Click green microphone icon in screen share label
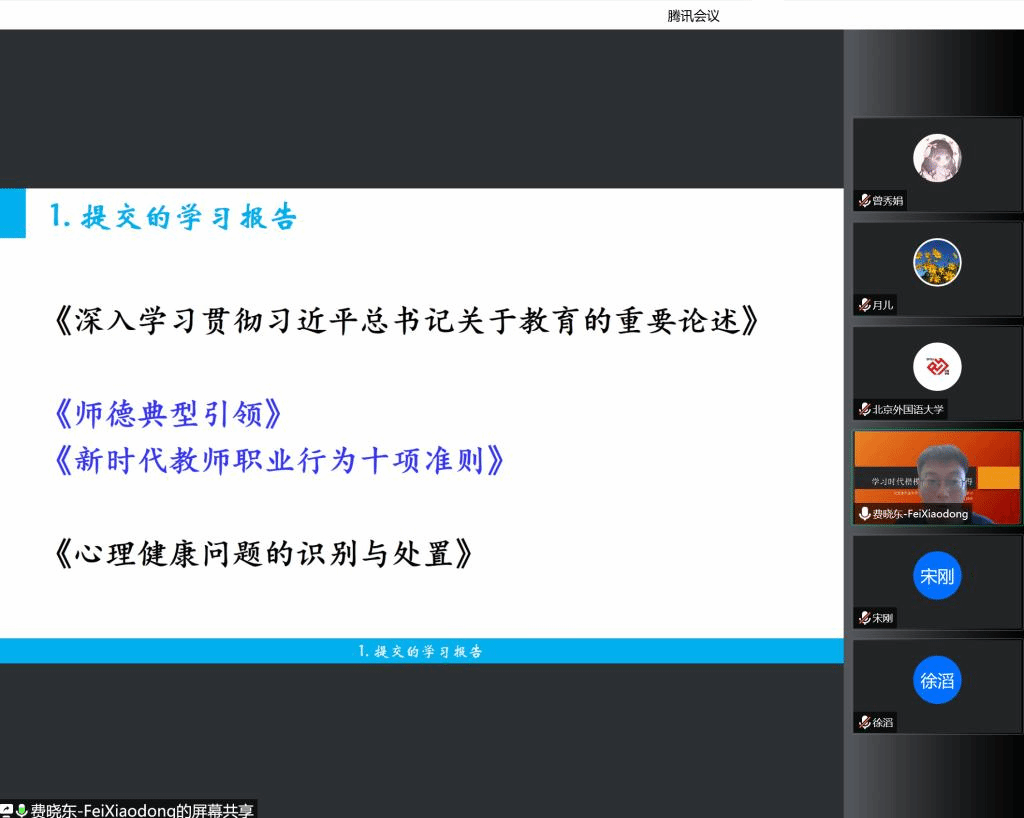Viewport: 1024px width, 818px height. coord(21,810)
